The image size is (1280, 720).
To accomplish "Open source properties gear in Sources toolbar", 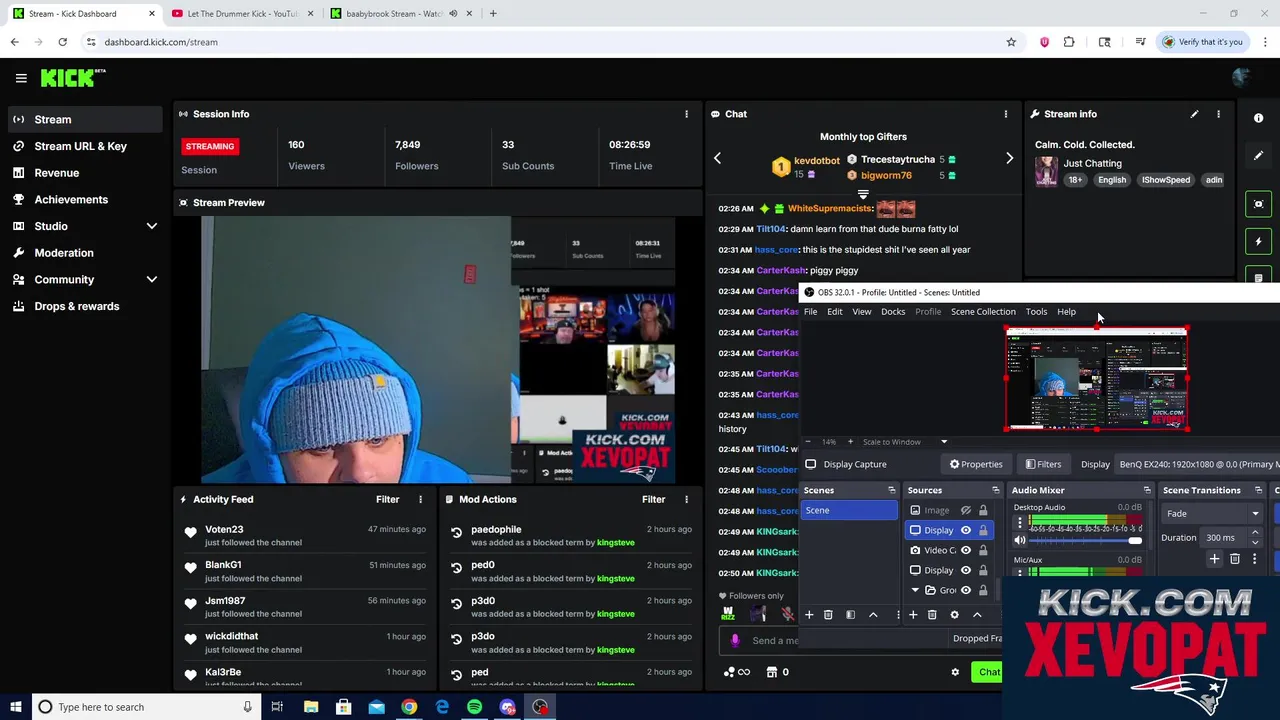I will tap(954, 615).
